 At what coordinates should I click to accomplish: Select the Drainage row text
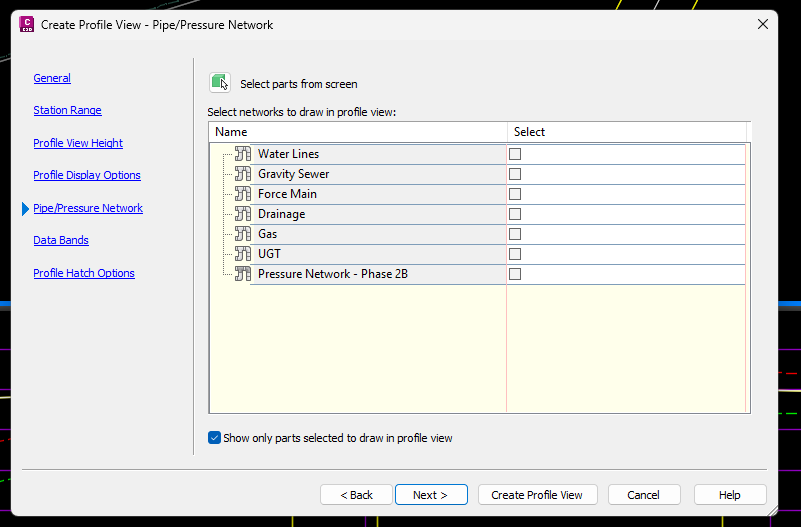281,214
